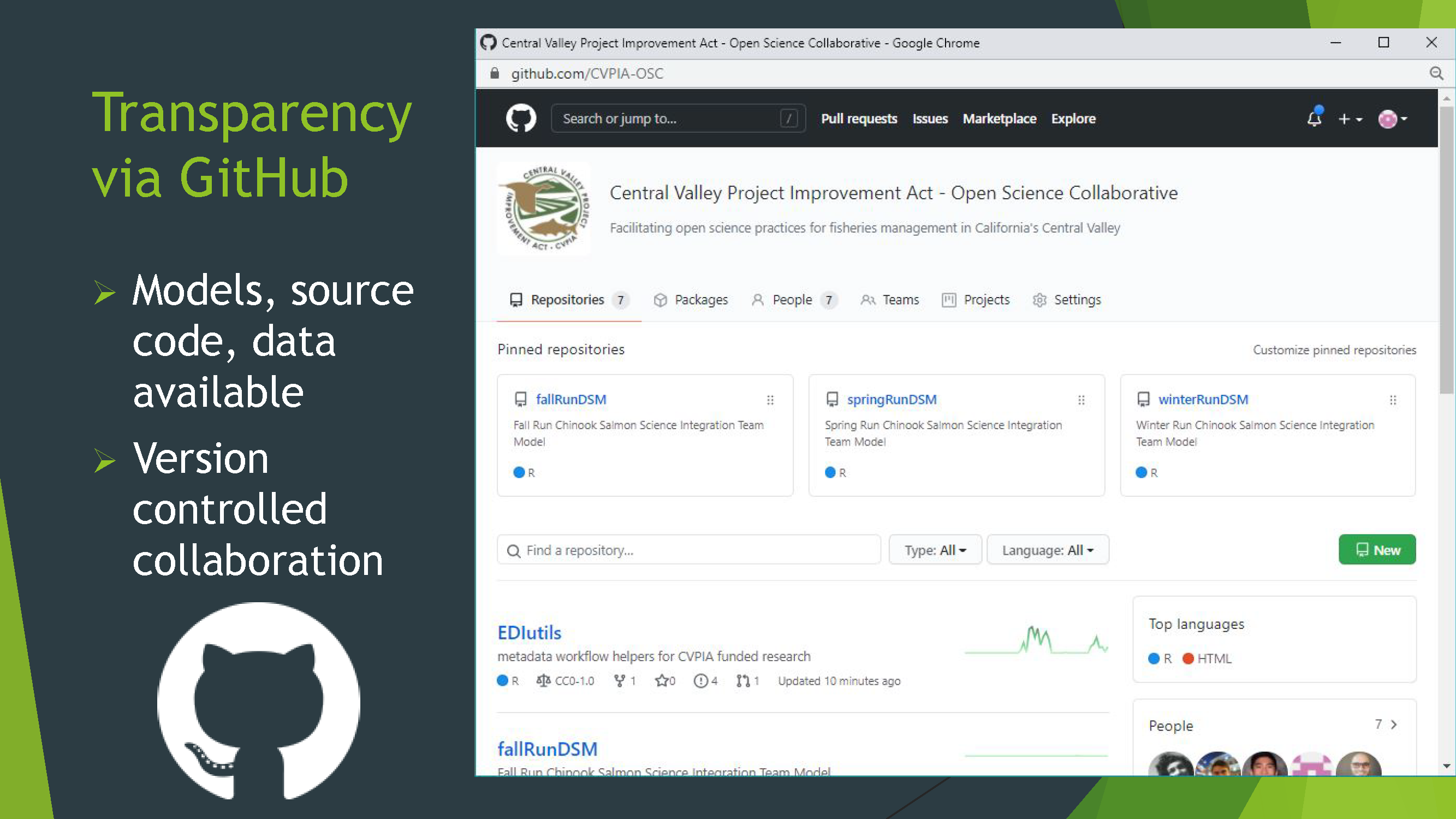Click the first member avatar in People
This screenshot has width=1456, height=819.
1170,765
